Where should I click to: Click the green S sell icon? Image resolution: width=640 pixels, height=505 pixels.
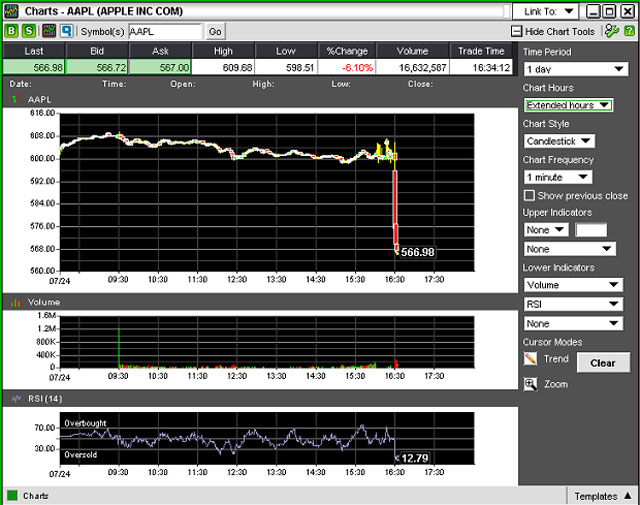pos(29,31)
